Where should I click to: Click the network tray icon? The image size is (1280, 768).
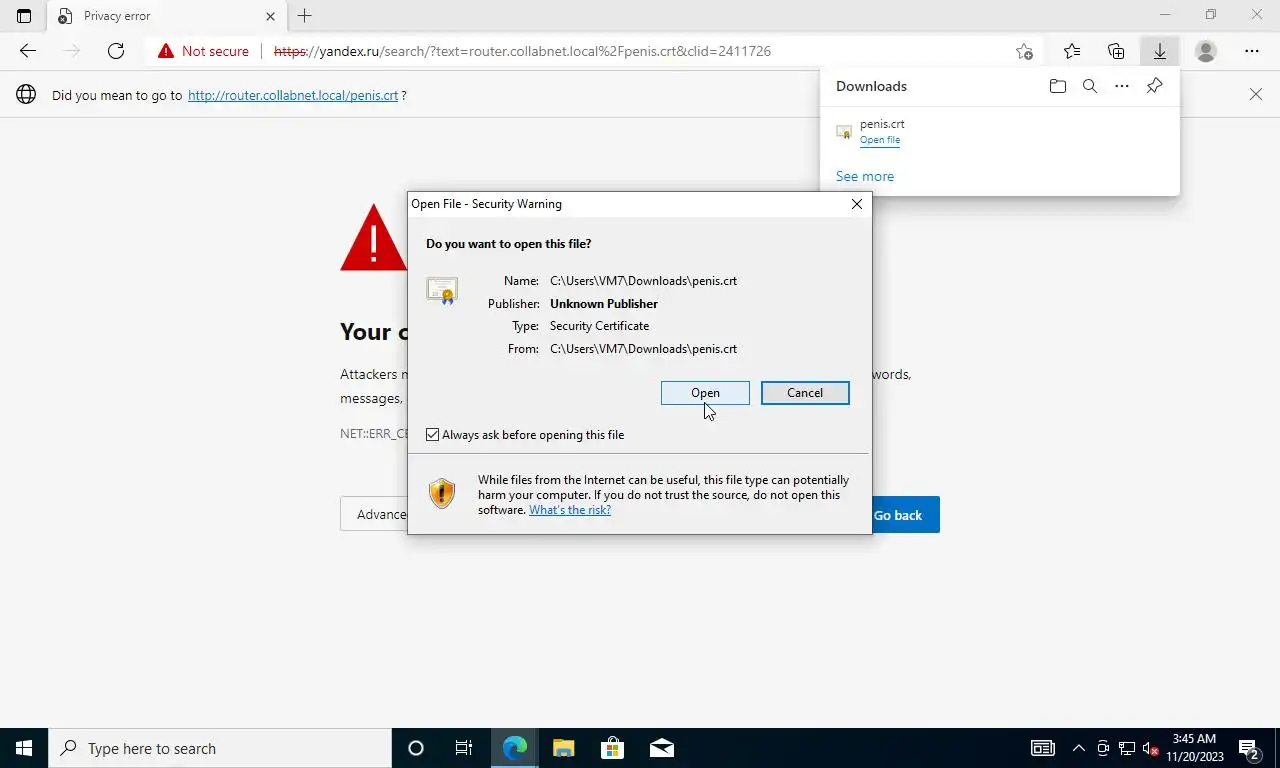(x=1127, y=748)
